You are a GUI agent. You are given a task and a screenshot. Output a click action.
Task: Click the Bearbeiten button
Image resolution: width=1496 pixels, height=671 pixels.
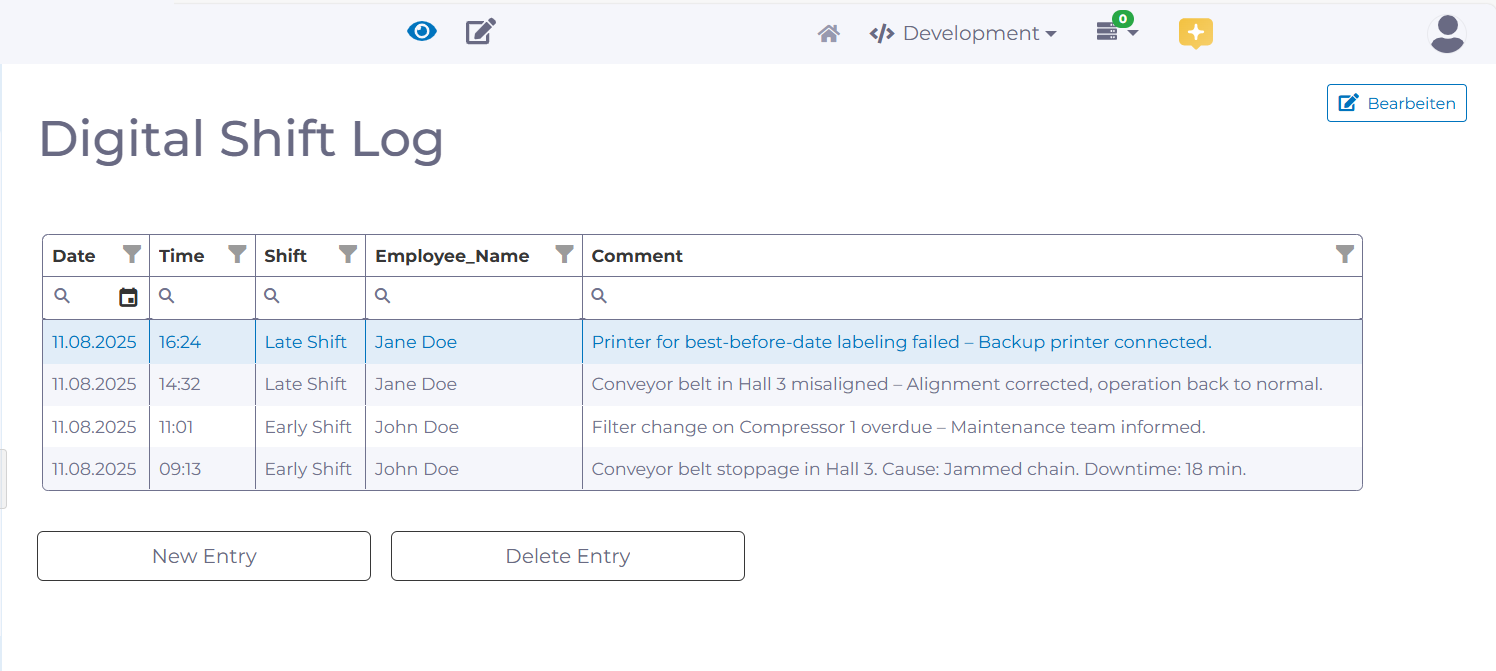(1396, 103)
